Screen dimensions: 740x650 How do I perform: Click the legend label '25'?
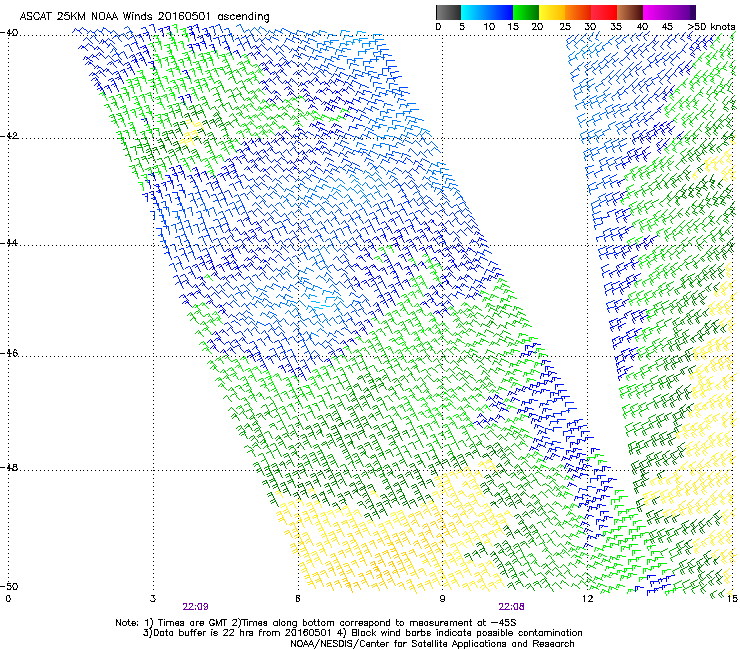565,27
